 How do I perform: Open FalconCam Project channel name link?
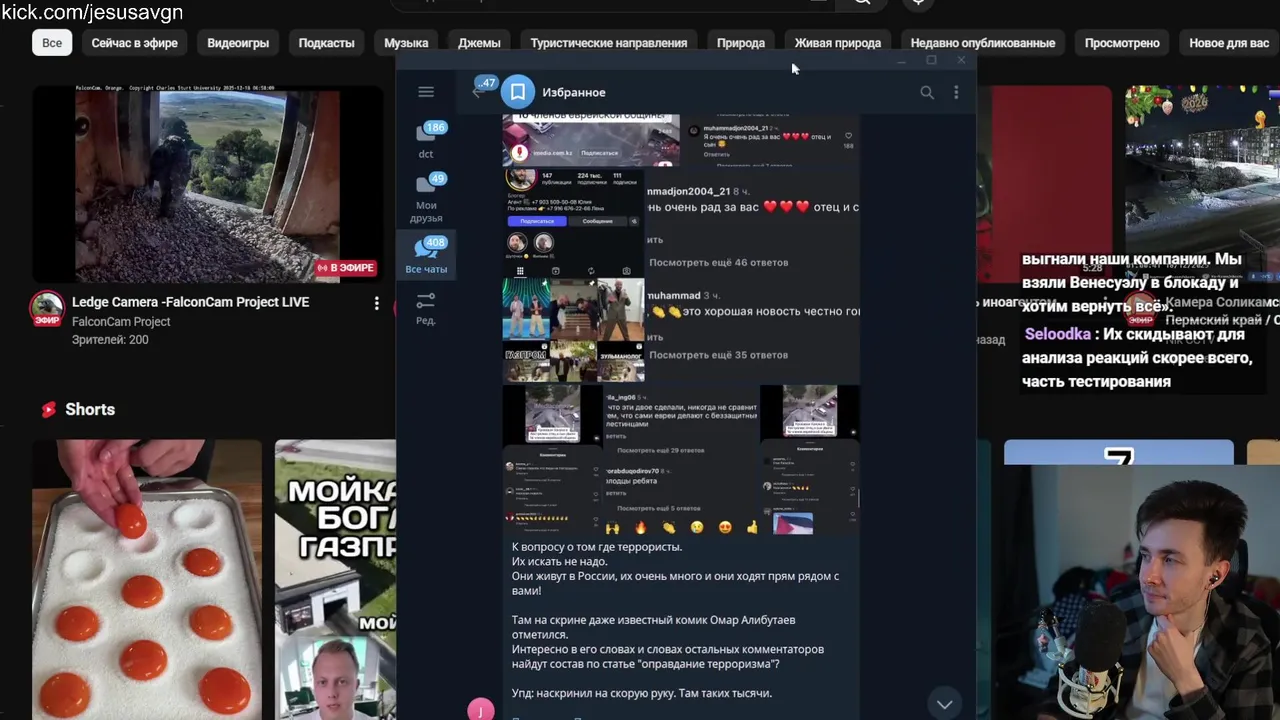pos(121,322)
